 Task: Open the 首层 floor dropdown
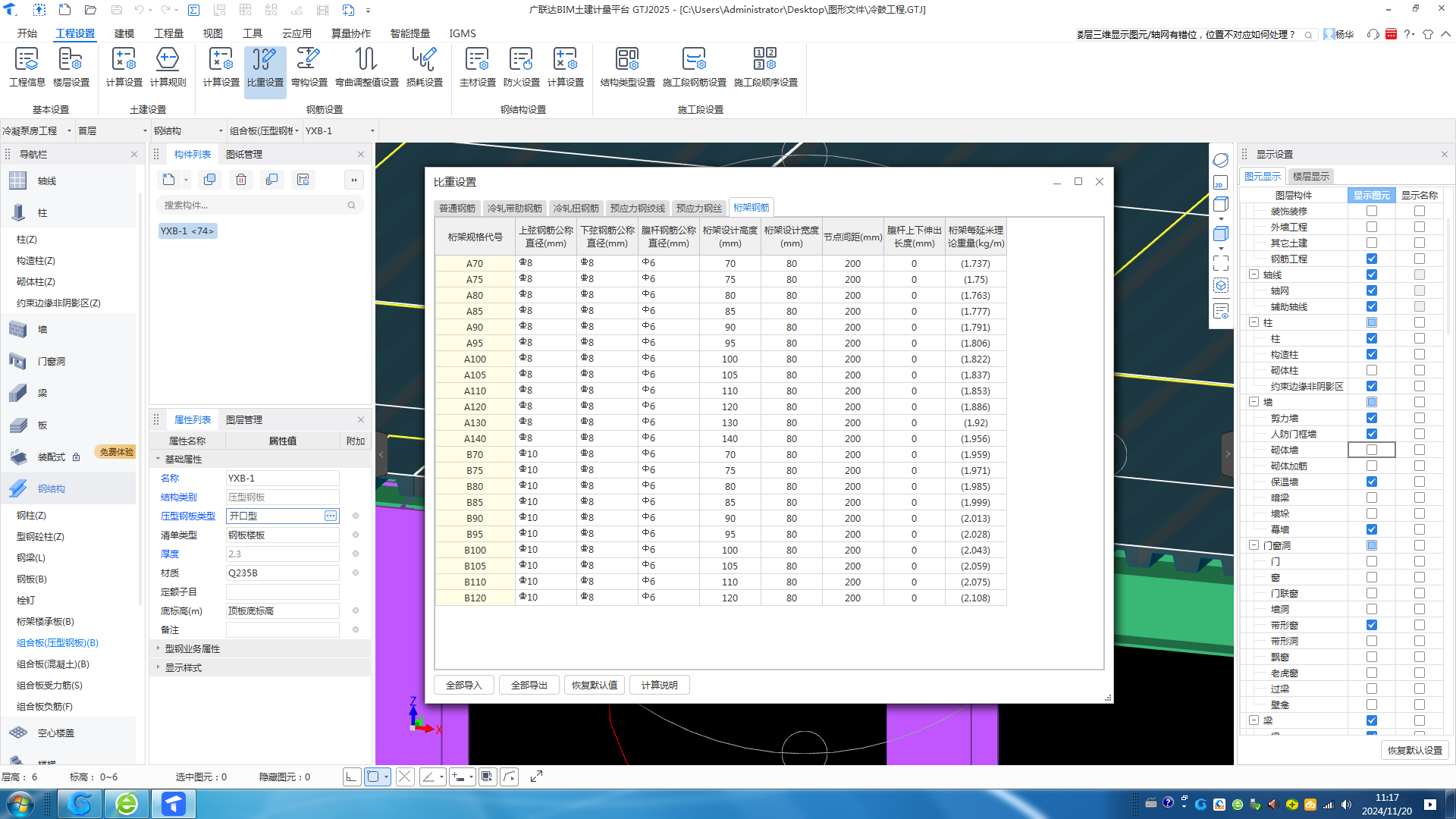pyautogui.click(x=112, y=130)
